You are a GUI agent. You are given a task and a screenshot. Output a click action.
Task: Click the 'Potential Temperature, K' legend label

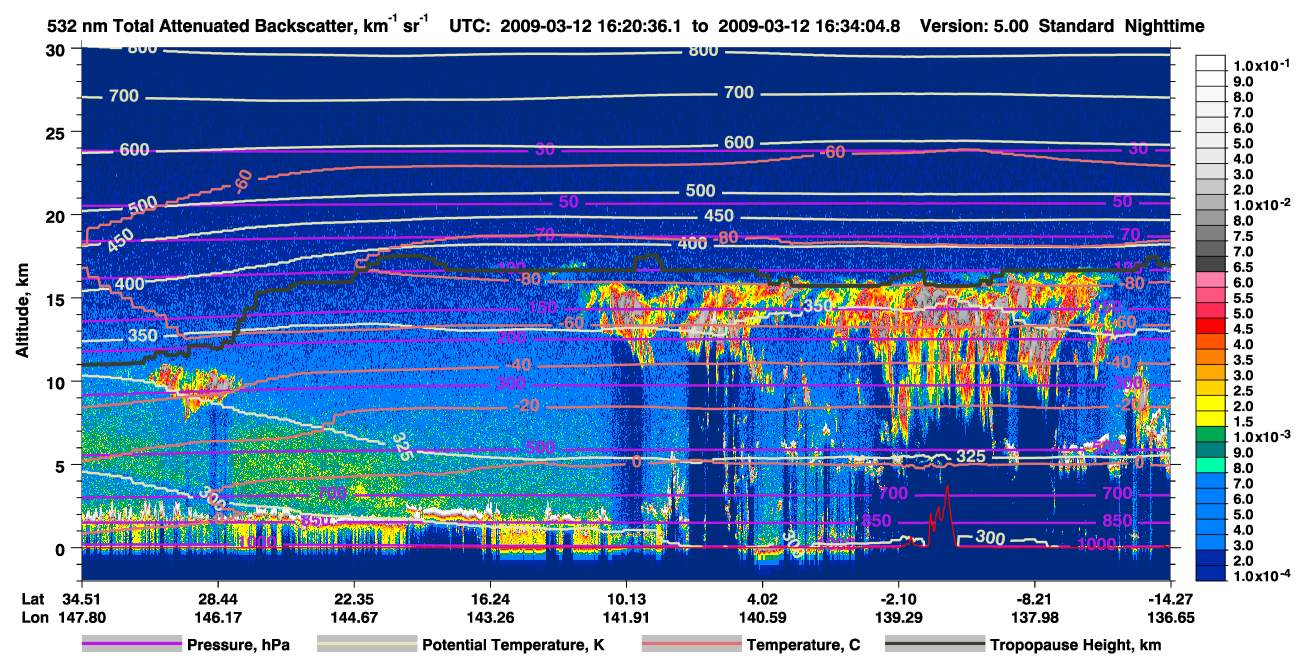click(x=513, y=646)
